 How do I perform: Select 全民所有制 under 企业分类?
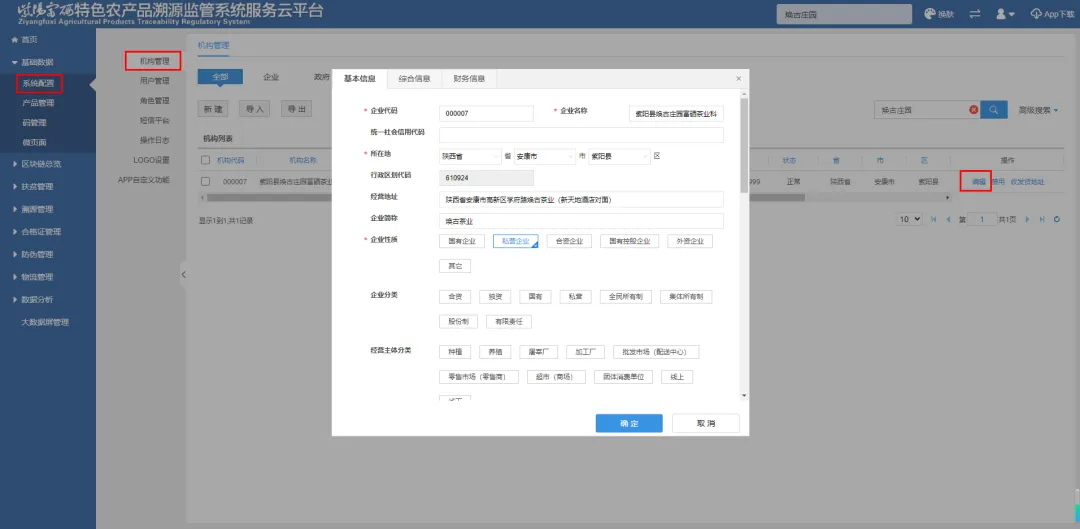[625, 297]
